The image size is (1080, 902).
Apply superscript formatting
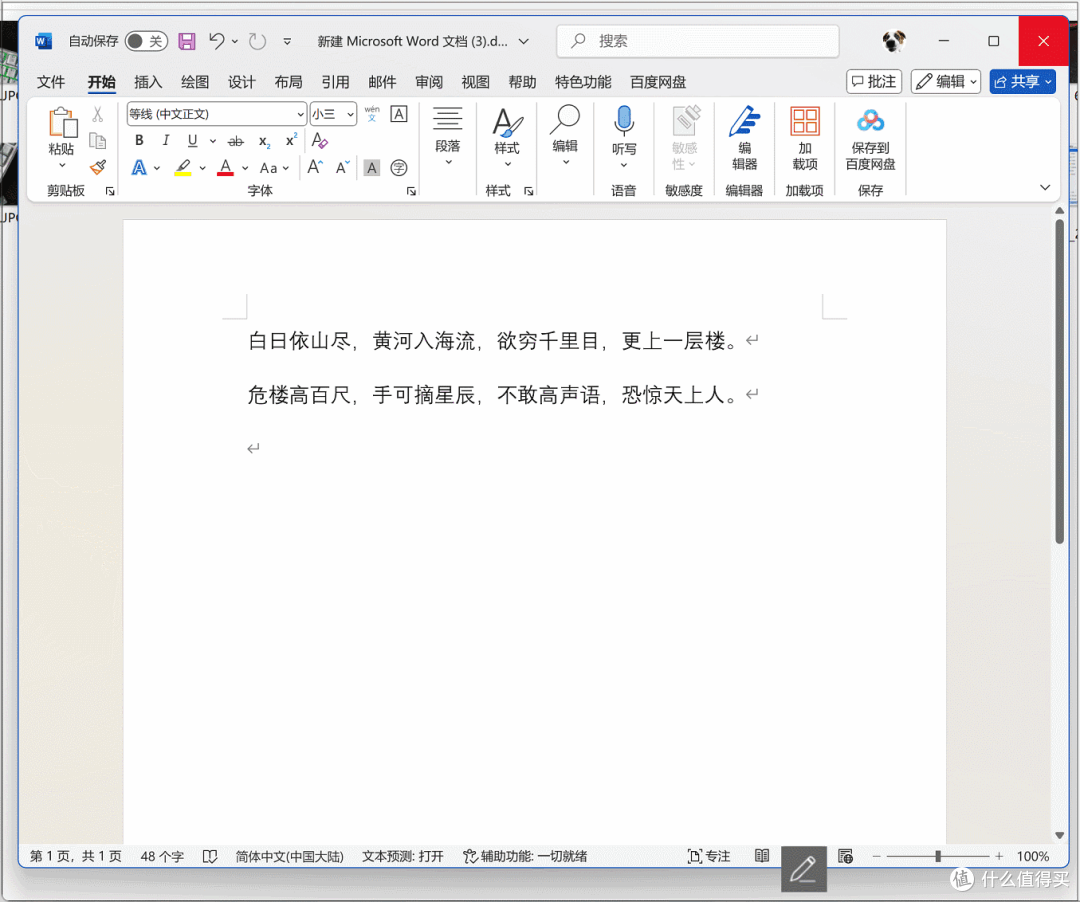click(x=291, y=140)
